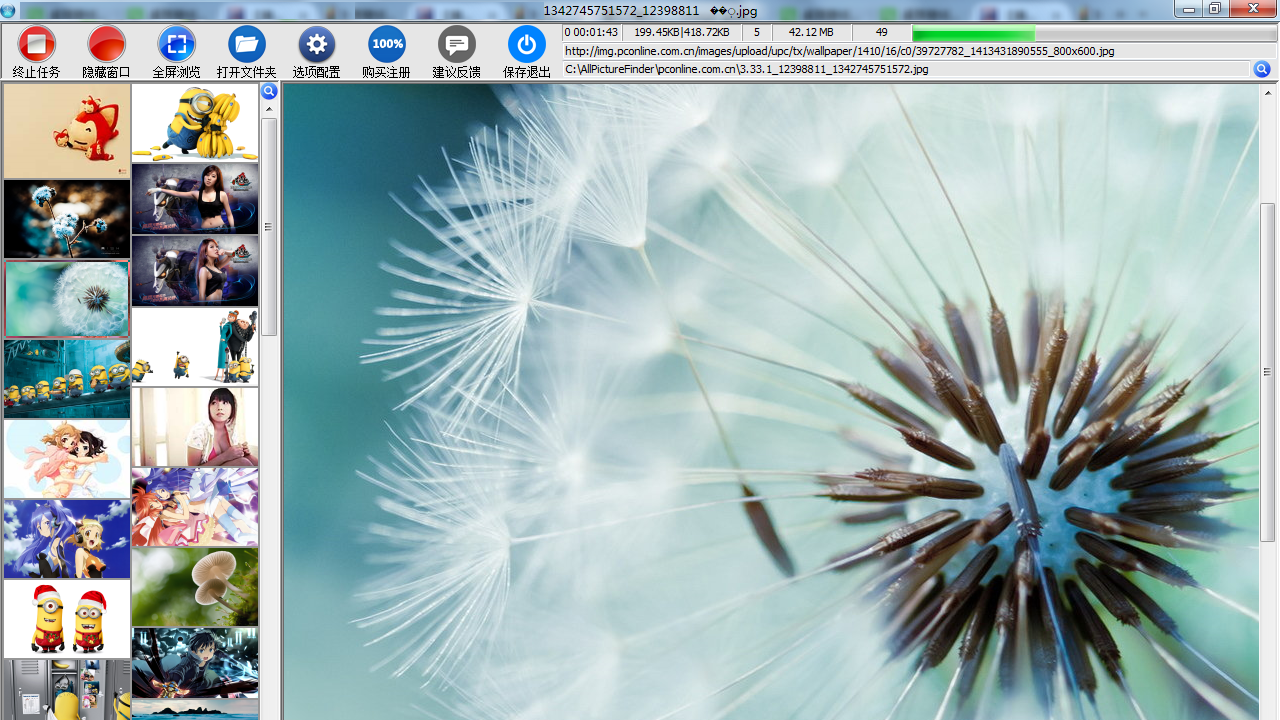Open 选项配置 options gear icon
1280x720 pixels.
[x=317, y=45]
